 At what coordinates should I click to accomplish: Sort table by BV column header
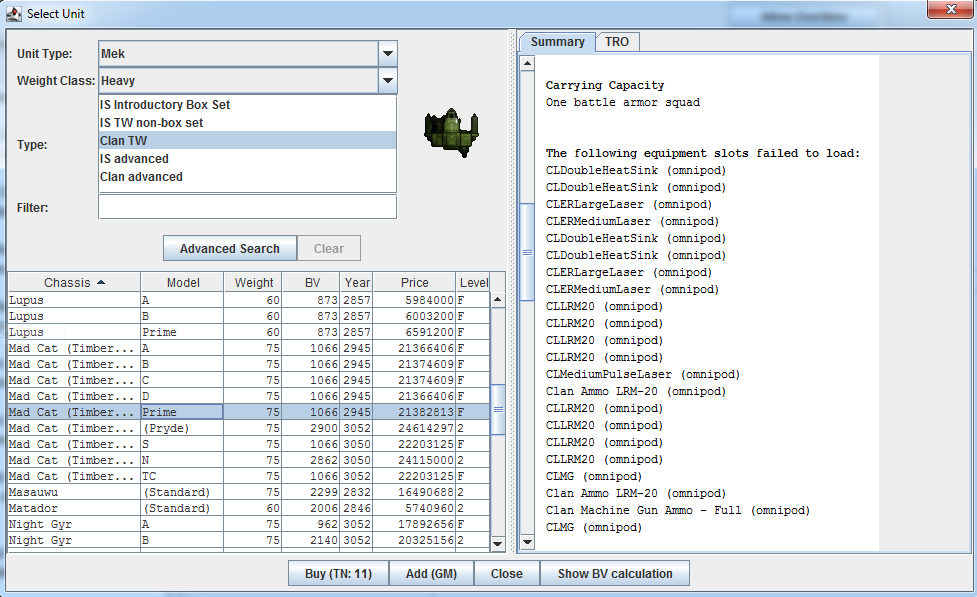click(312, 282)
